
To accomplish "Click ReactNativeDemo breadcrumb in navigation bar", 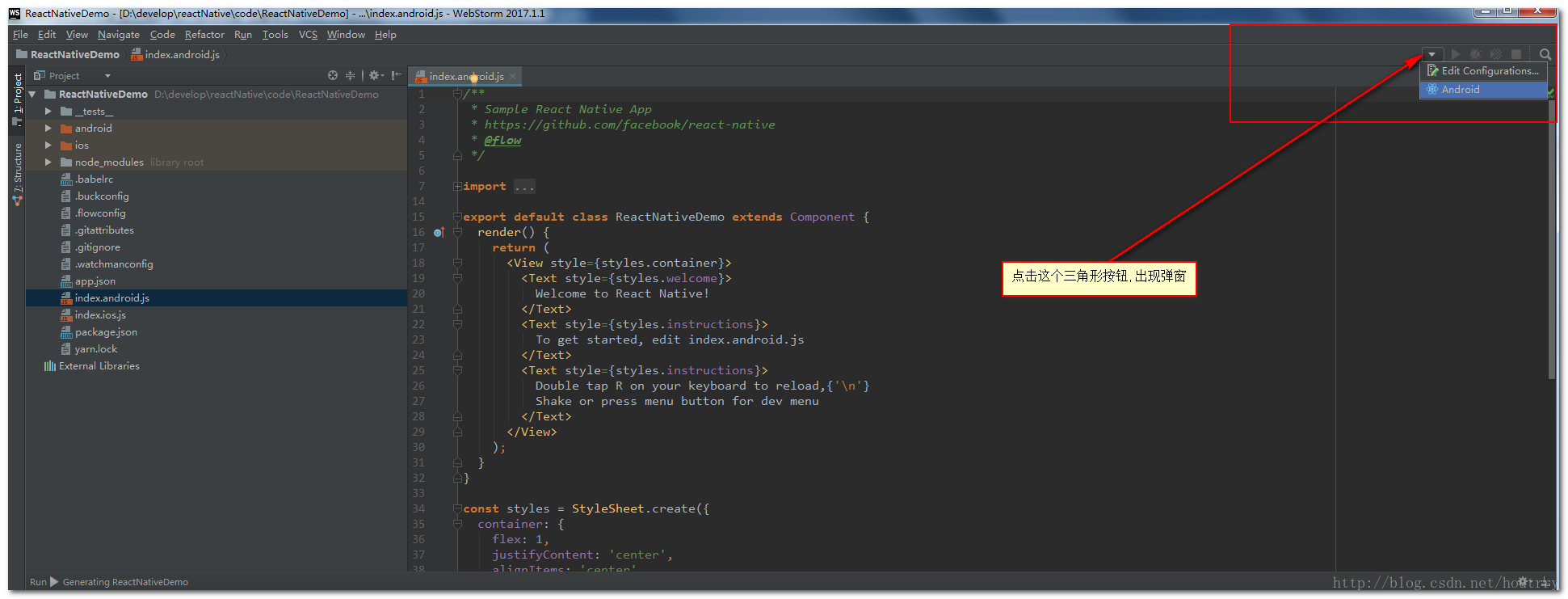I will (x=68, y=54).
